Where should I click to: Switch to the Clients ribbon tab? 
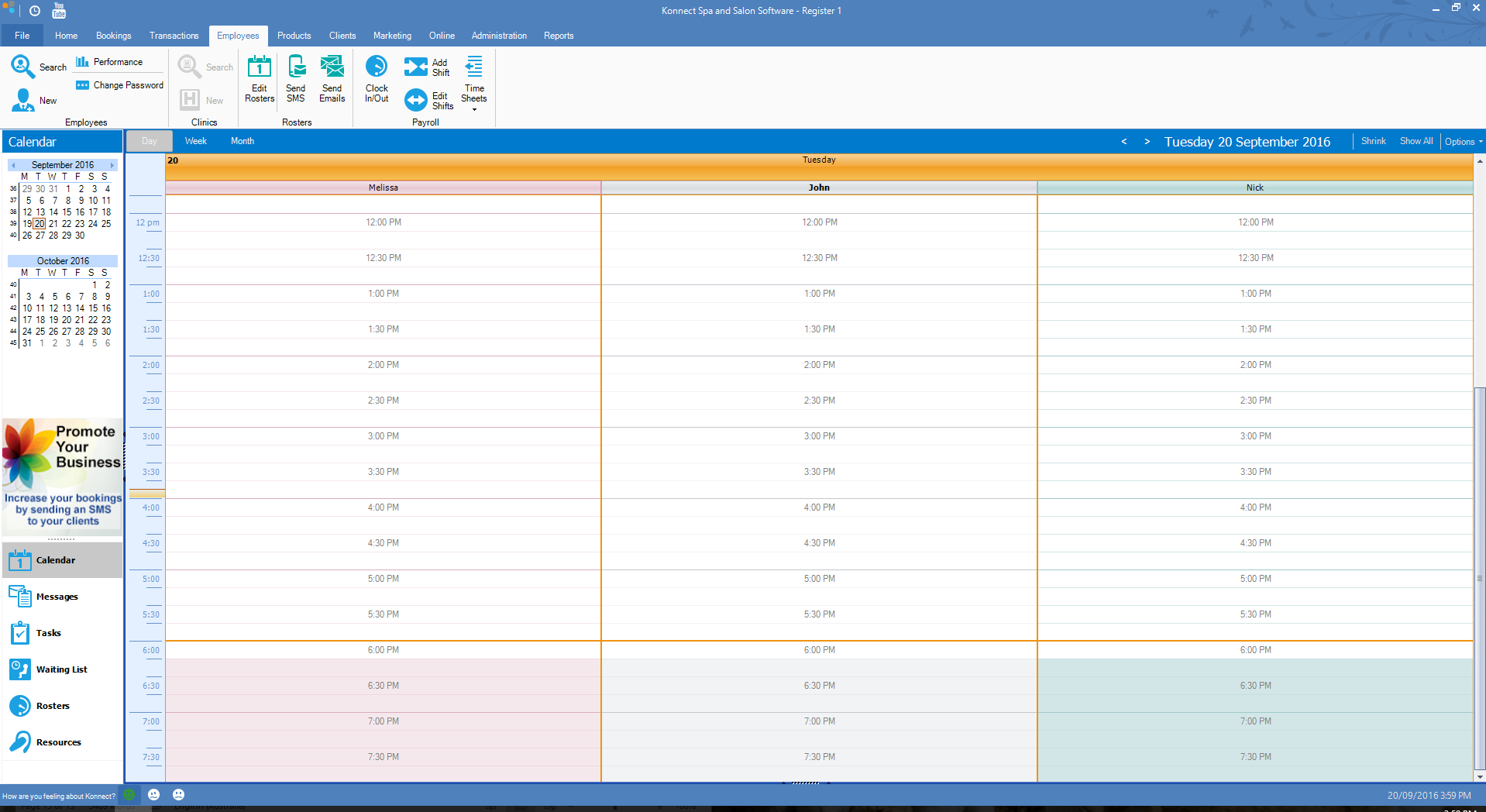click(342, 36)
